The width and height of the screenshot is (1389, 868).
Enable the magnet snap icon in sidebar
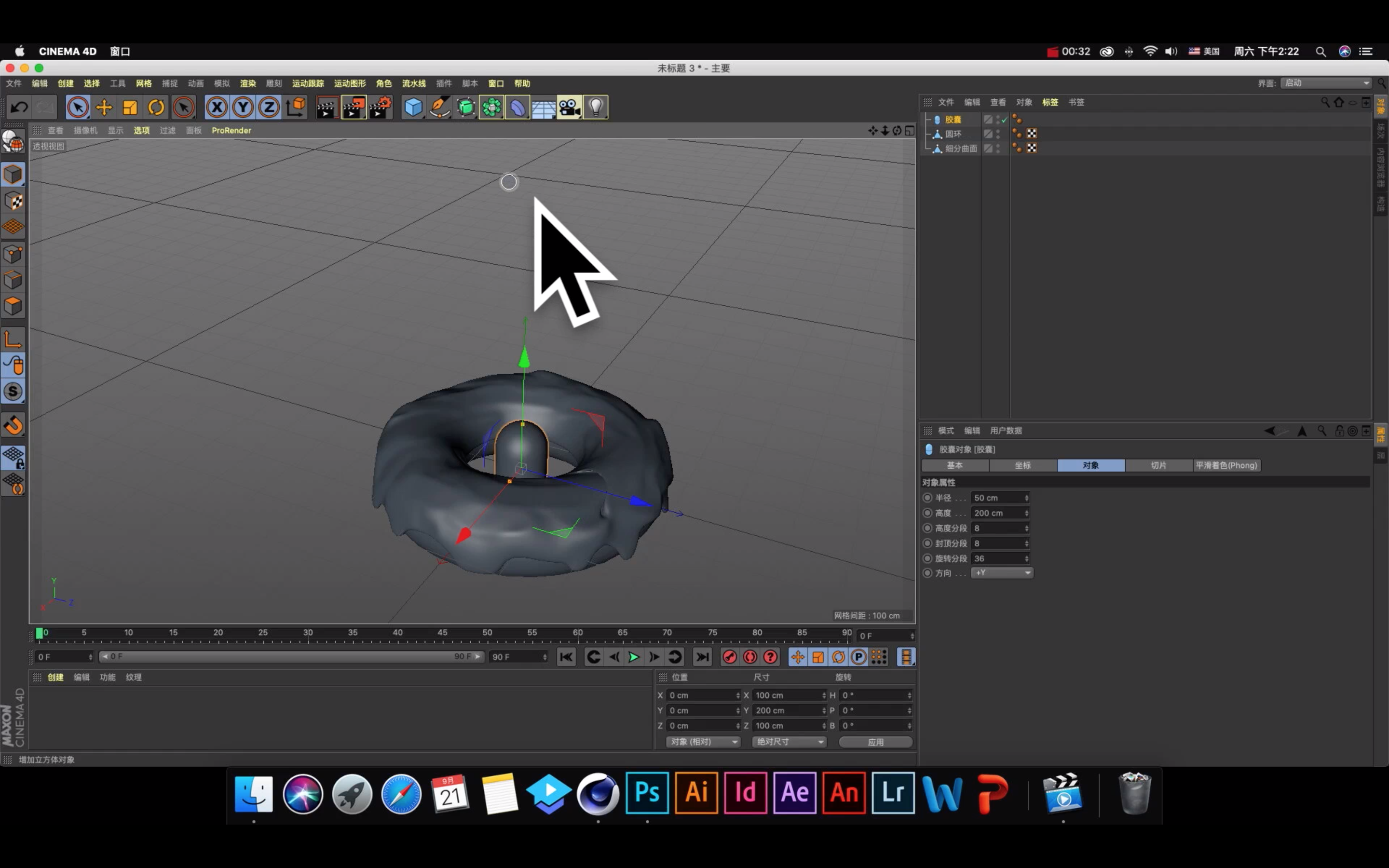click(x=13, y=426)
